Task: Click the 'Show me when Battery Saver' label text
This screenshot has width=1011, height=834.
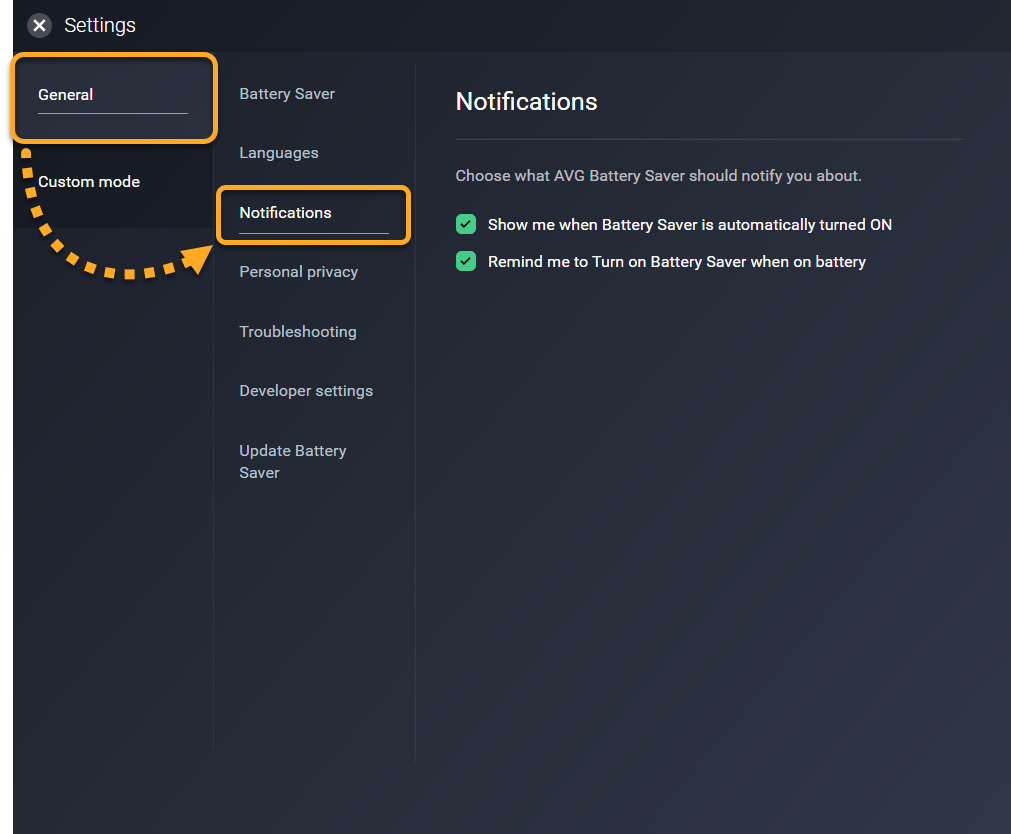Action: tap(689, 225)
